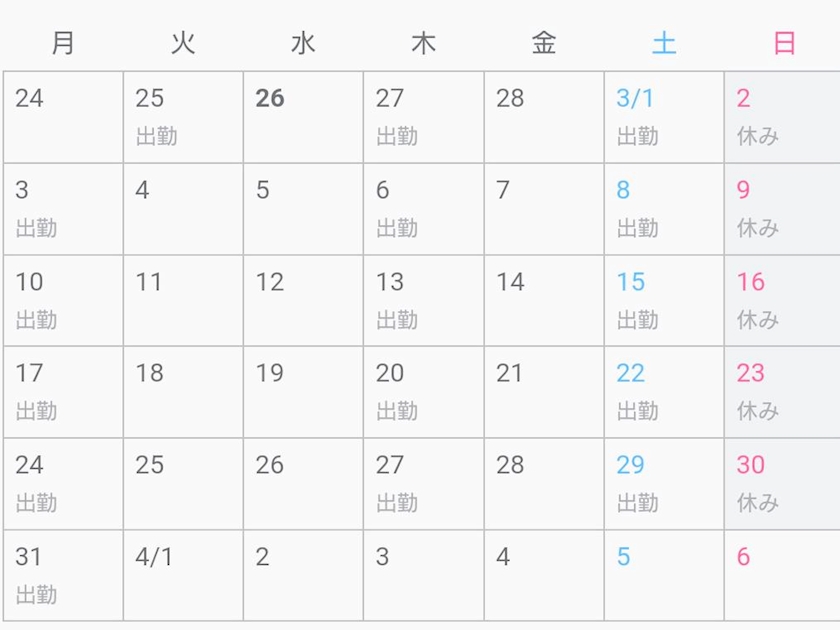Open Thursday the 20th work day
840x630 pixels.
tap(423, 392)
